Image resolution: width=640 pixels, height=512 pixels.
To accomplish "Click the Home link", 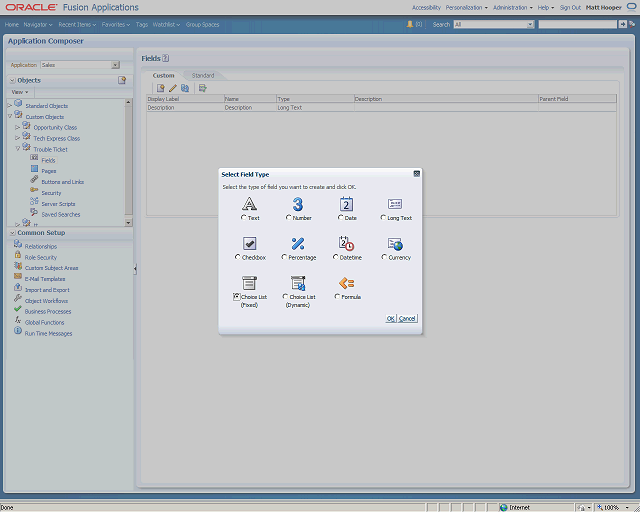I will [x=12, y=24].
